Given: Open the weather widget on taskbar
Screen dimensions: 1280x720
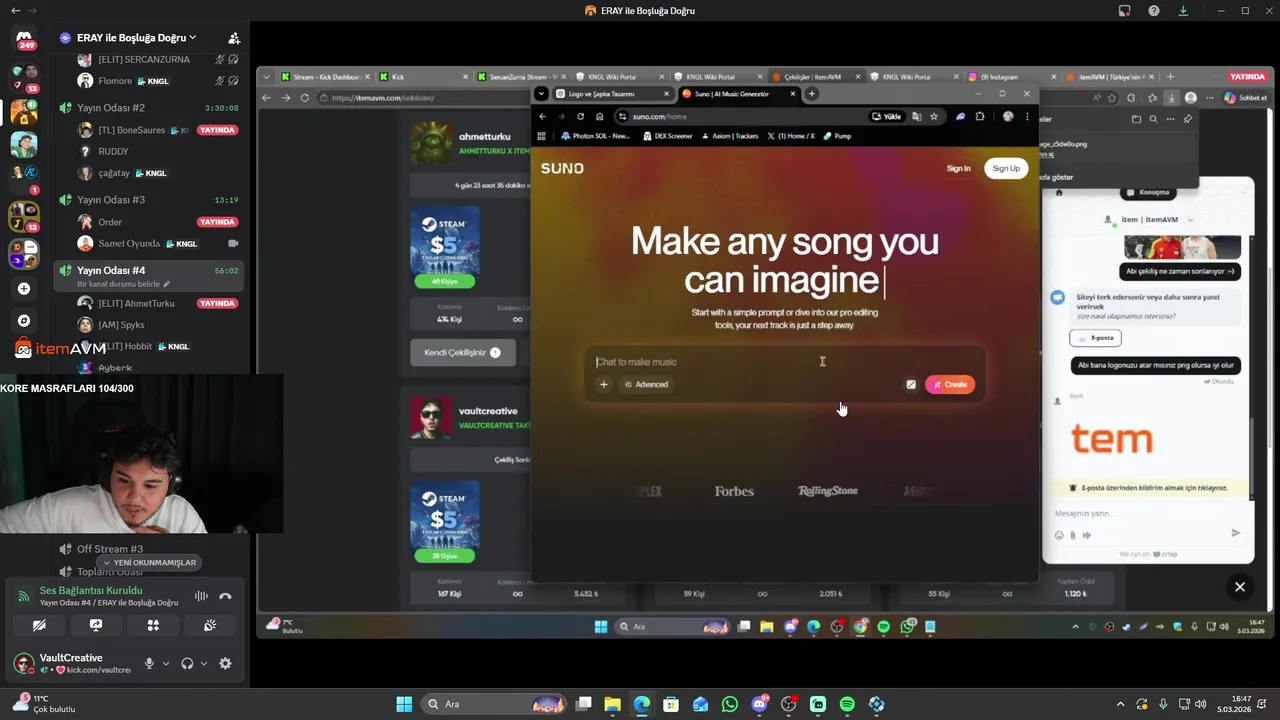Looking at the screenshot, I should [45, 704].
